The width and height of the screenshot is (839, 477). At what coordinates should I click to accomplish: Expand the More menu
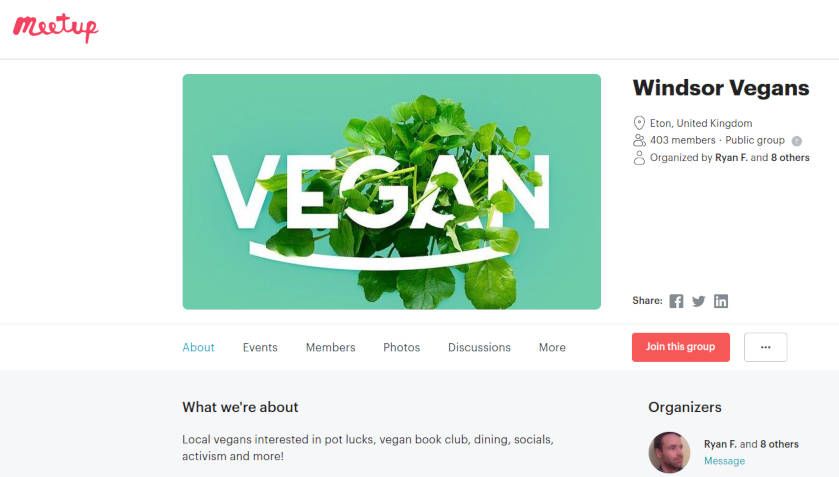pyautogui.click(x=552, y=347)
